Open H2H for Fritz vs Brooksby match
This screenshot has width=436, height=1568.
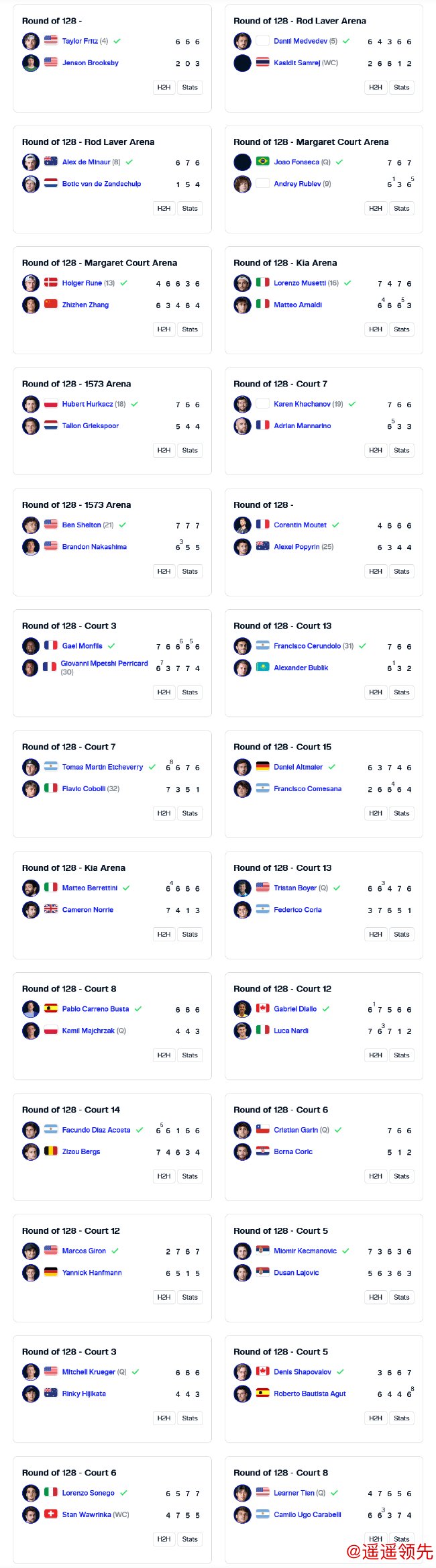(x=164, y=87)
